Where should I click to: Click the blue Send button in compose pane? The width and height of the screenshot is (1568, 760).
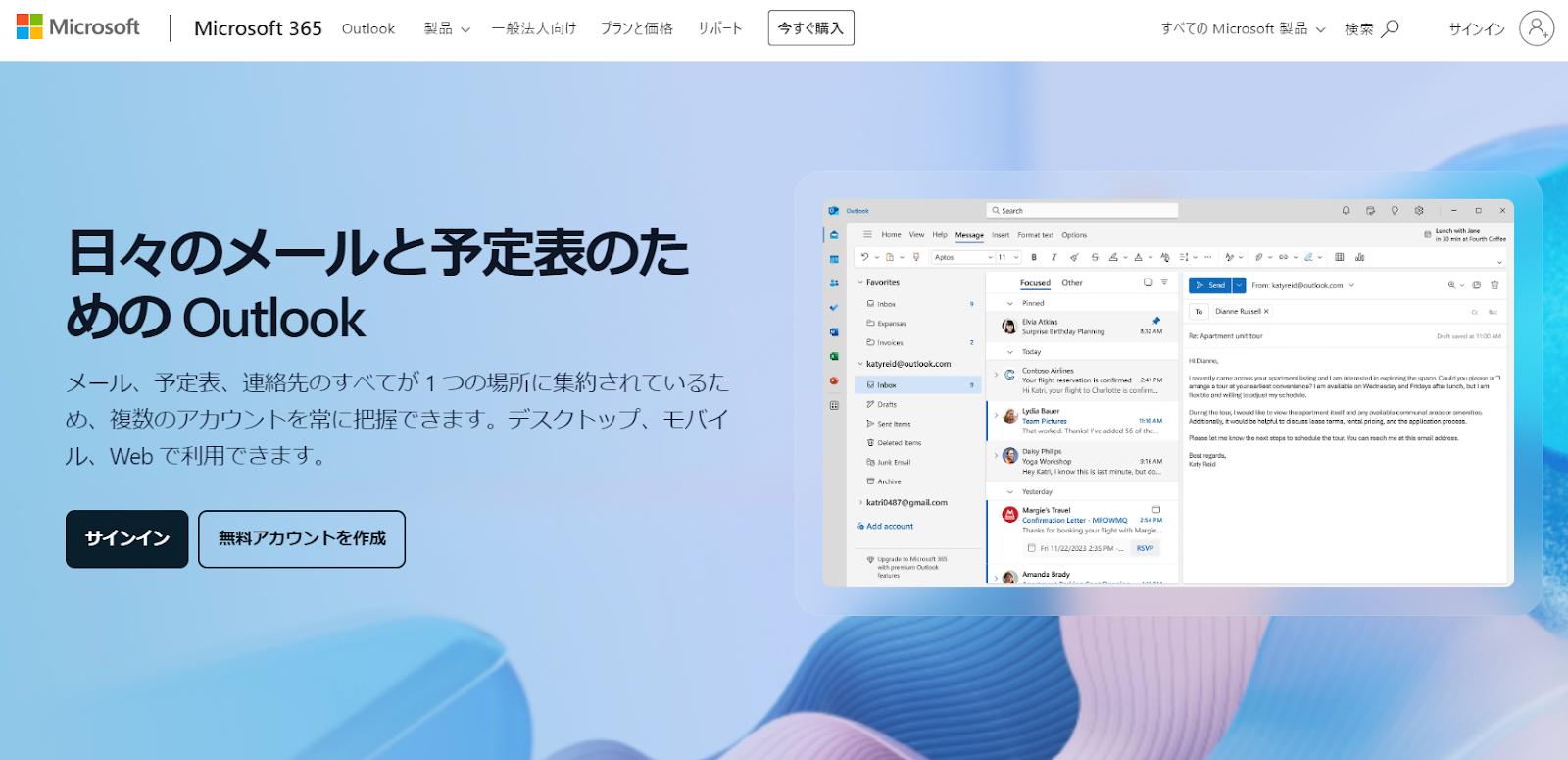[x=1210, y=285]
